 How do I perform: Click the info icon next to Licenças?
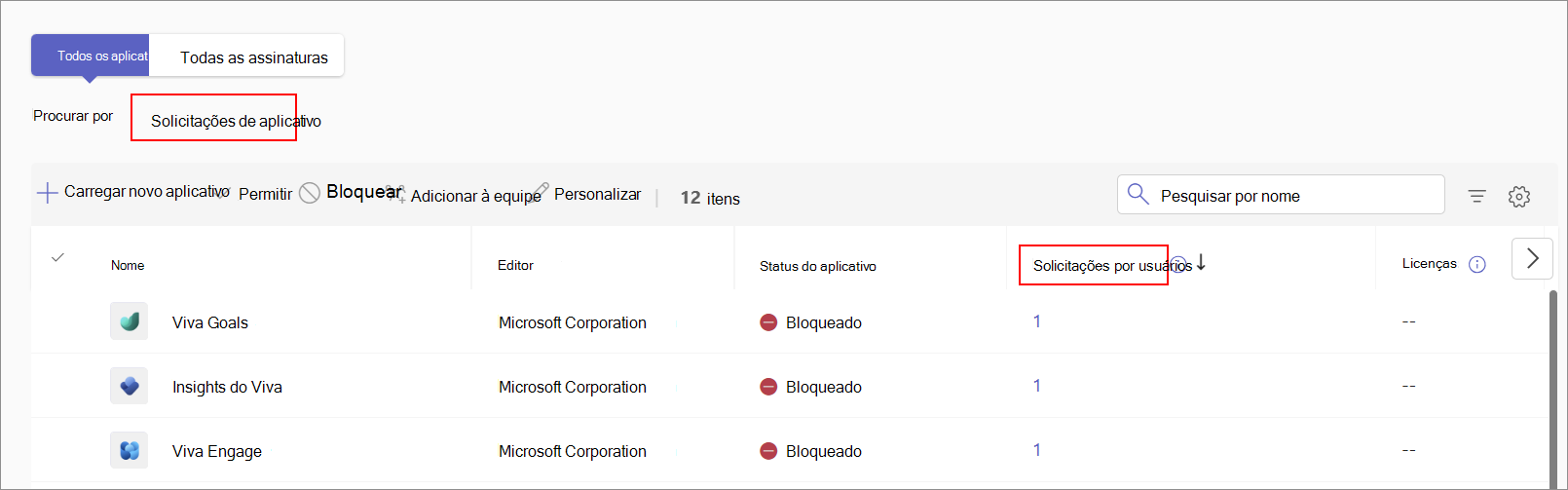1476,265
